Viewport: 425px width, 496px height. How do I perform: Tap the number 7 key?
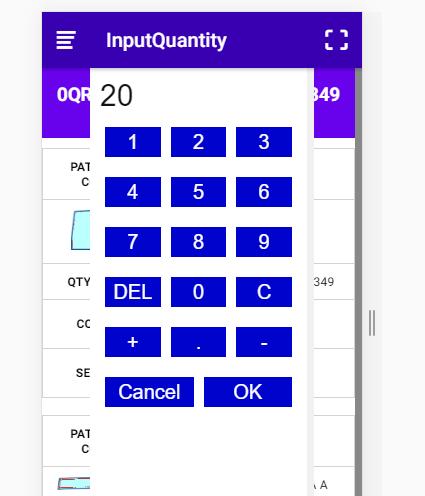click(133, 242)
